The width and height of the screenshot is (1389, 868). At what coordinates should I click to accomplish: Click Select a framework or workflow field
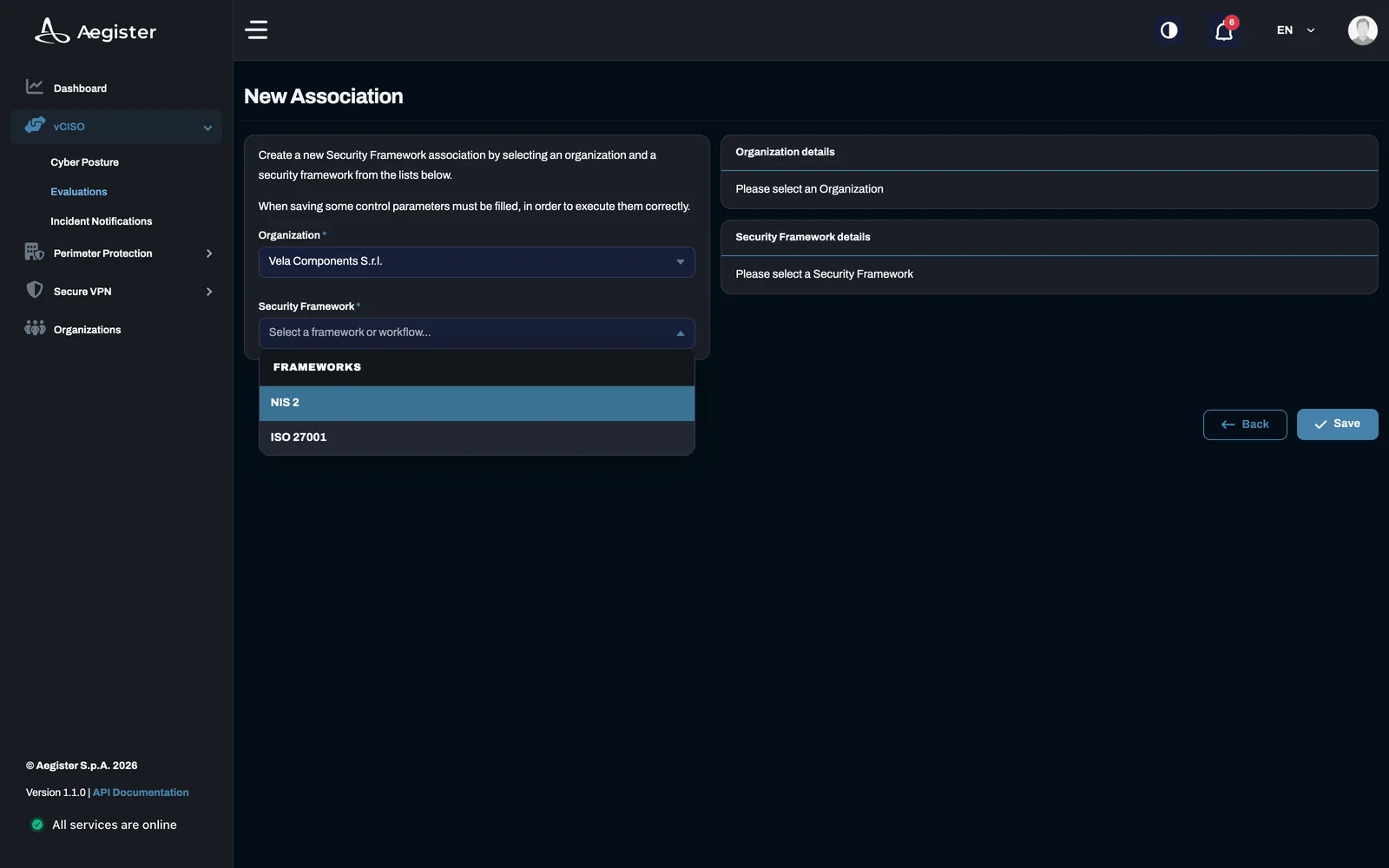click(x=477, y=333)
